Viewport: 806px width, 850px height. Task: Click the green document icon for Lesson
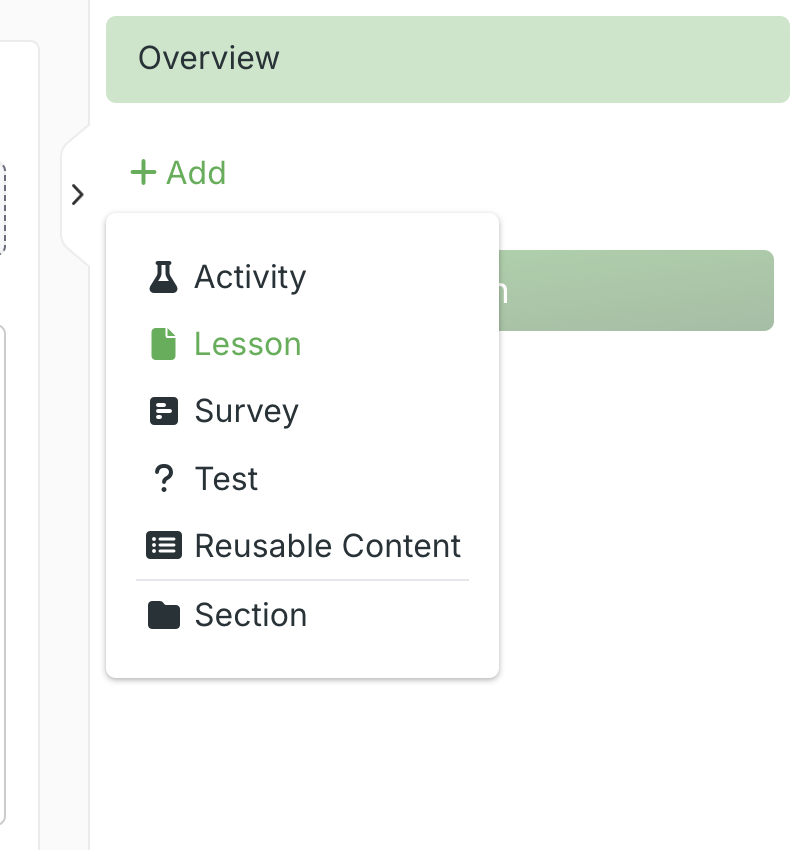163,344
